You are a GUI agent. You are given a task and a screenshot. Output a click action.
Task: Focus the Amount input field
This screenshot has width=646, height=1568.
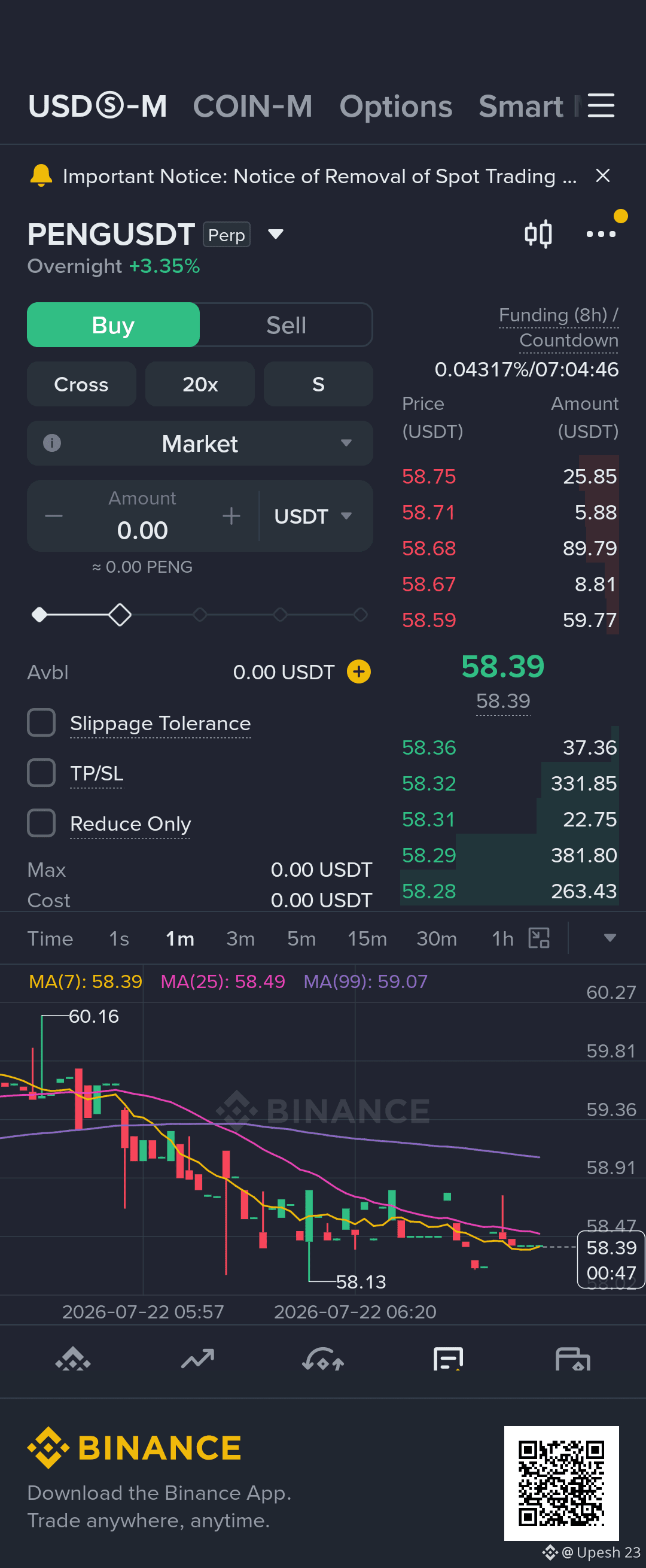142,516
